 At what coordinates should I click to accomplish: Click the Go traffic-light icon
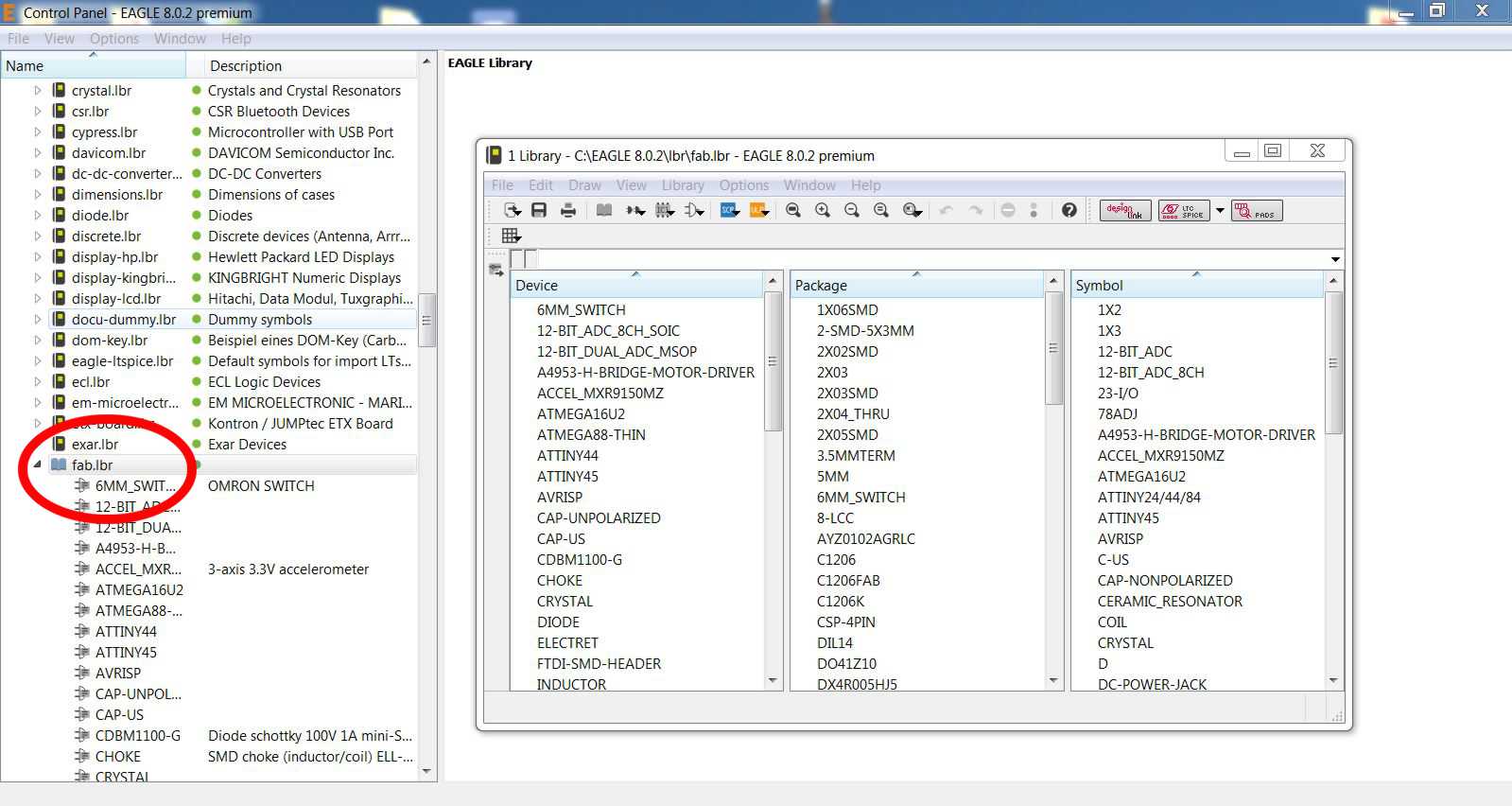(x=1034, y=210)
